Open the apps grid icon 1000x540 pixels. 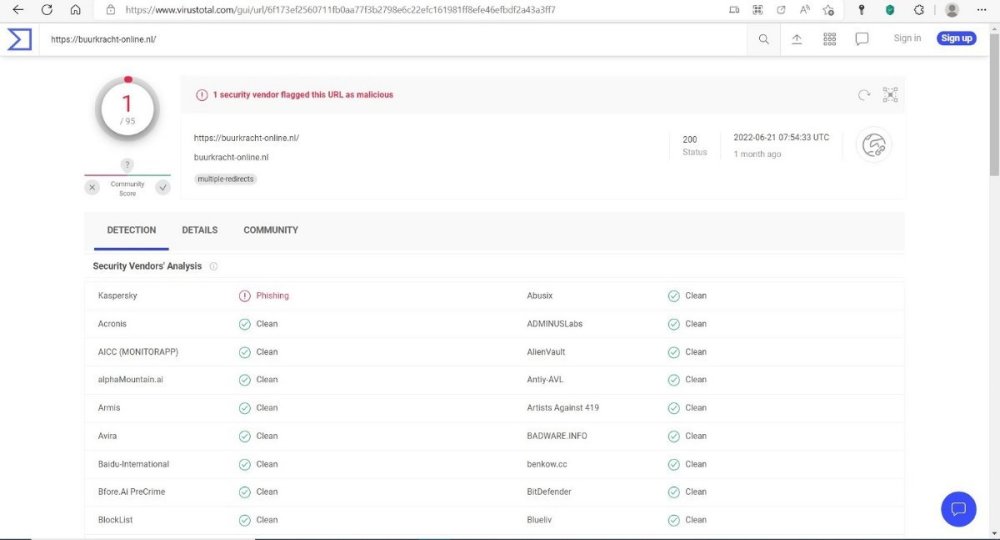point(829,39)
